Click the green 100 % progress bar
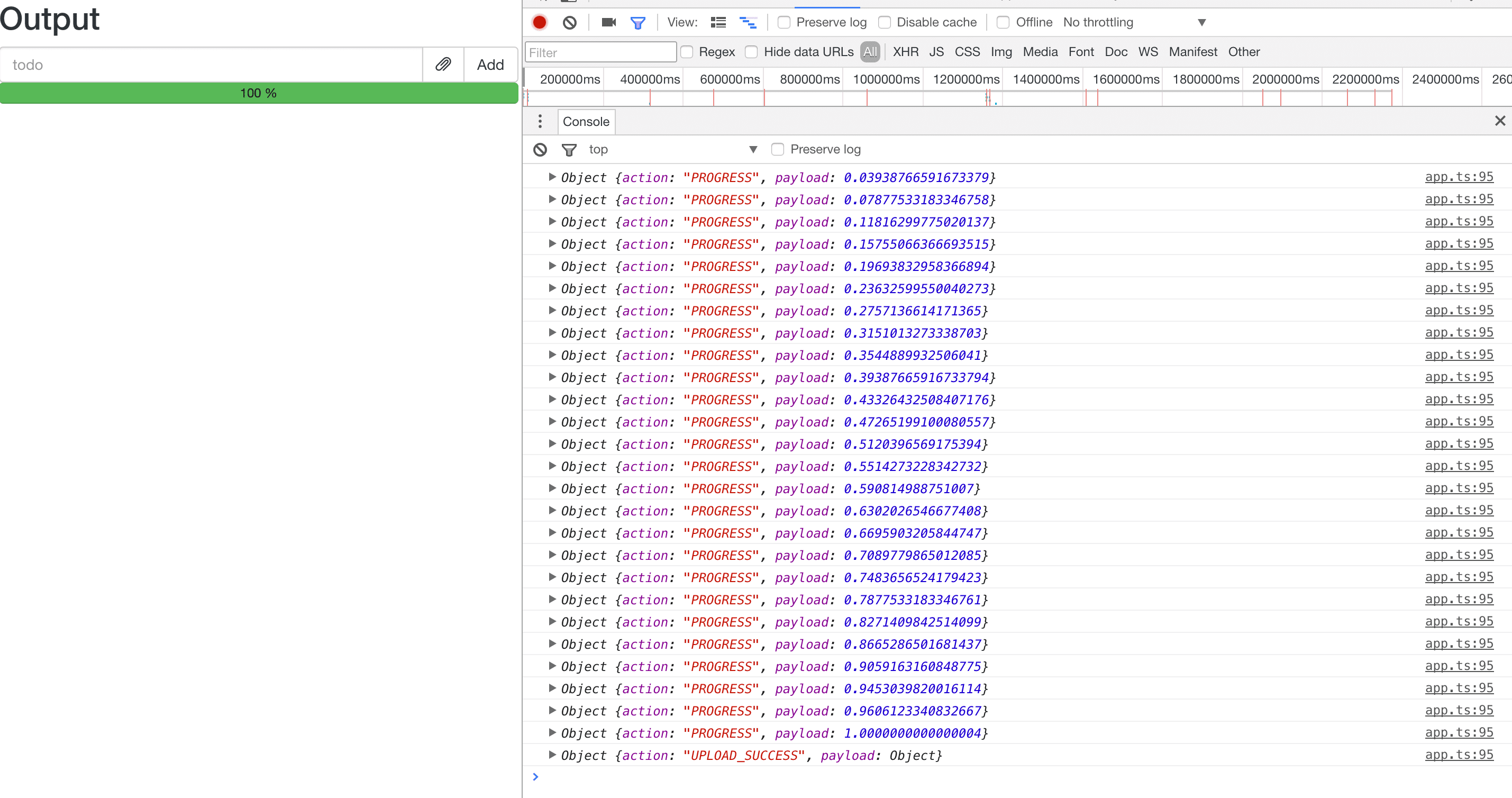 [258, 93]
